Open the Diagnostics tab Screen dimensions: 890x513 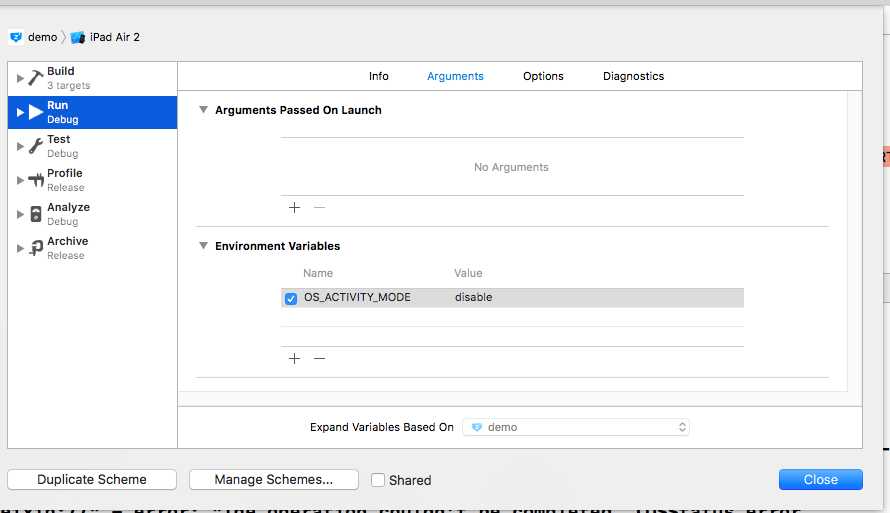[x=633, y=76]
